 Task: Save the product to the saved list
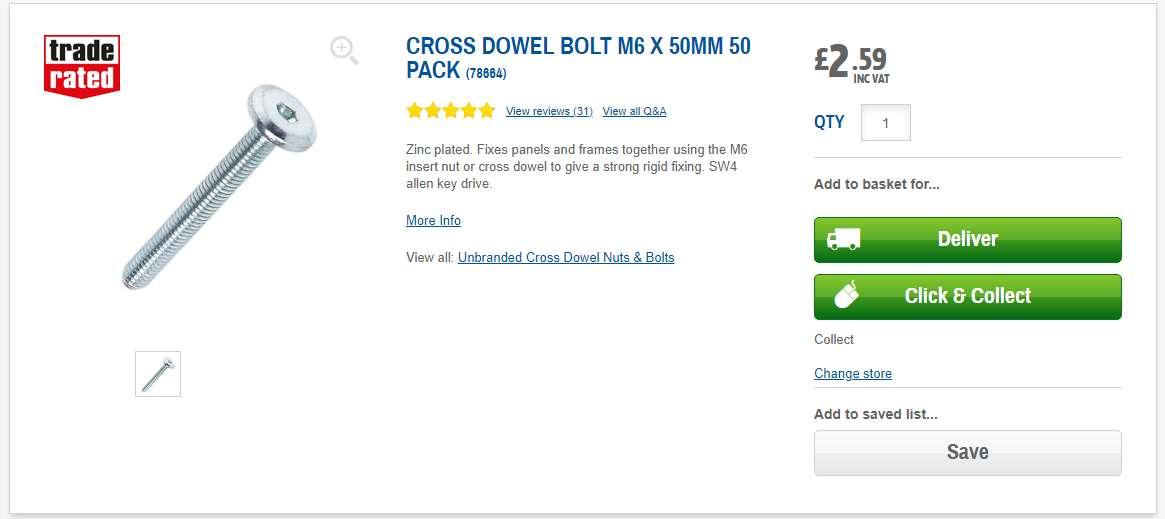[x=967, y=453]
